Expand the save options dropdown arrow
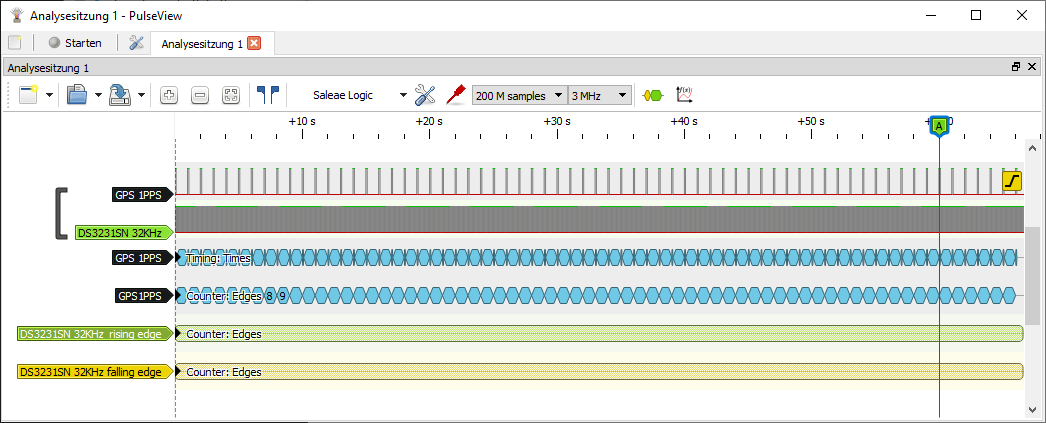Viewport: 1046px width, 423px height. (141, 95)
